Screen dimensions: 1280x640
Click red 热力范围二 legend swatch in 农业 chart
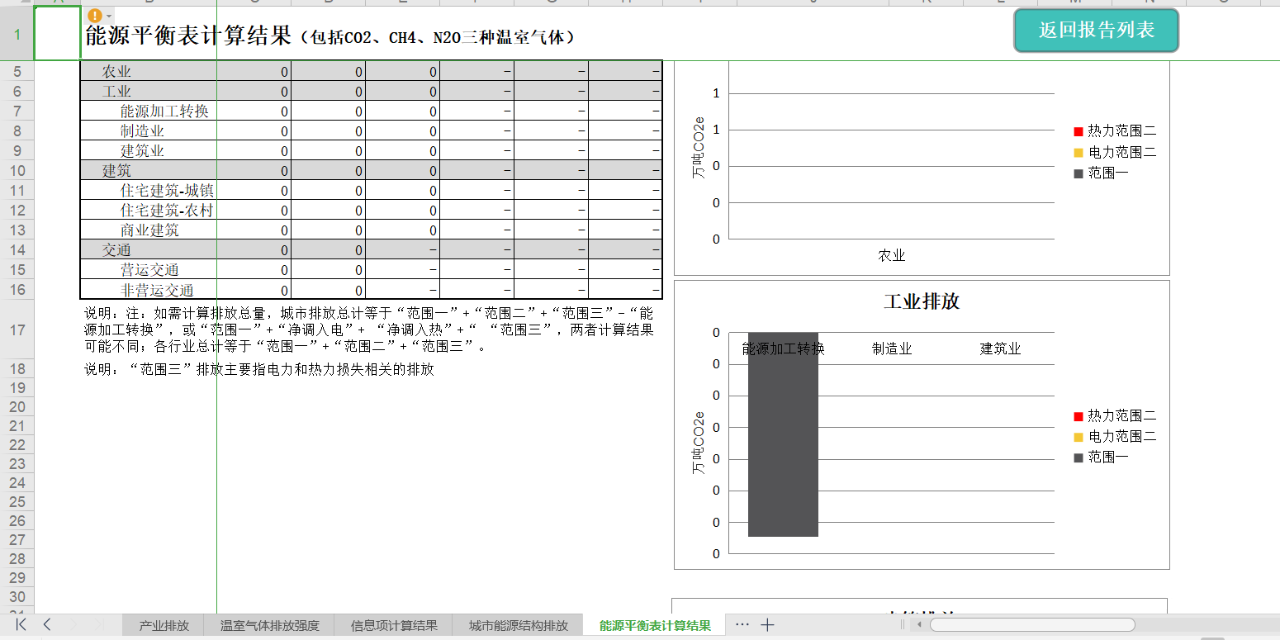pyautogui.click(x=1078, y=131)
